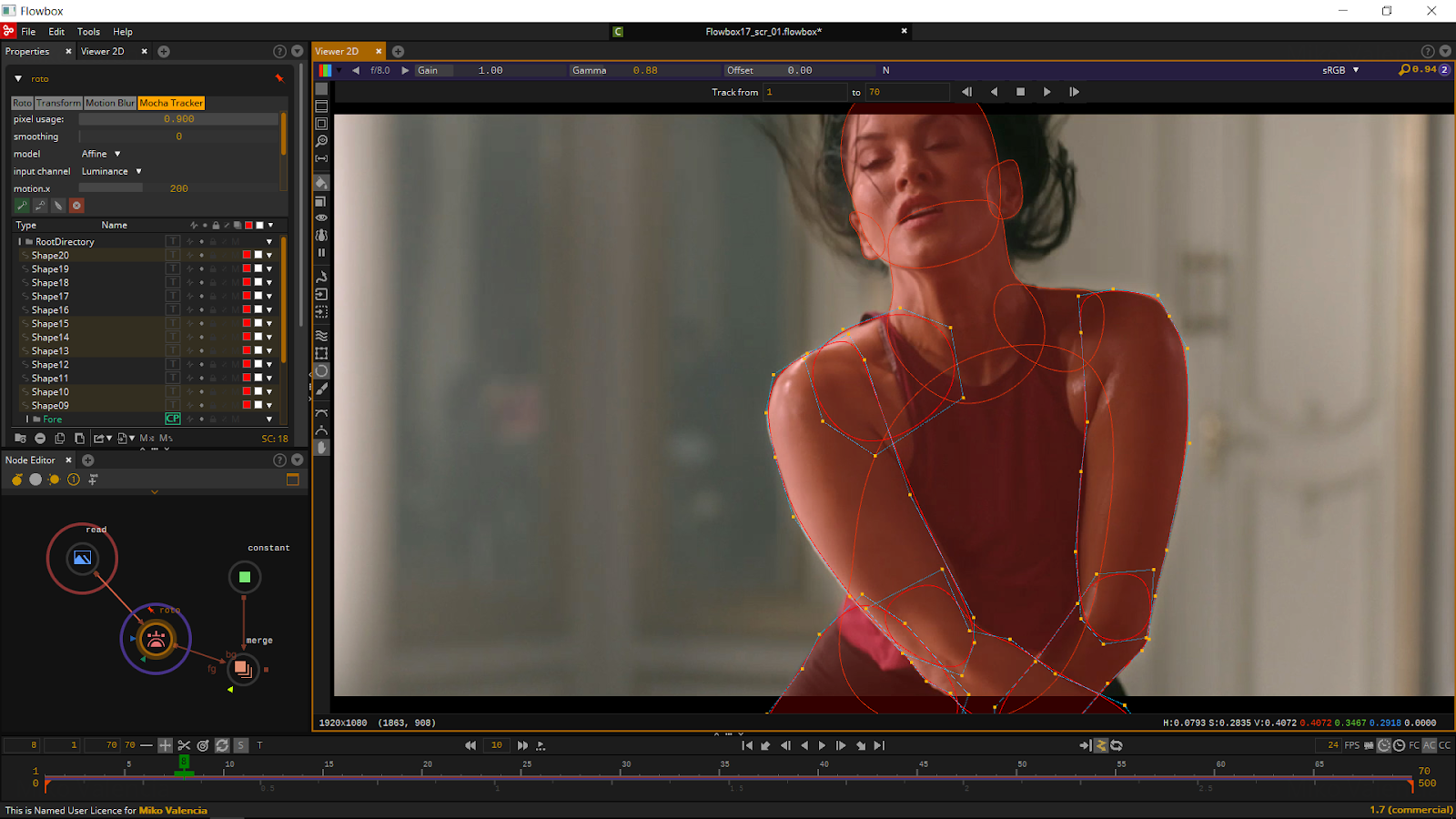
Task: Toggle the lock icon for Shape18
Action: point(213,283)
